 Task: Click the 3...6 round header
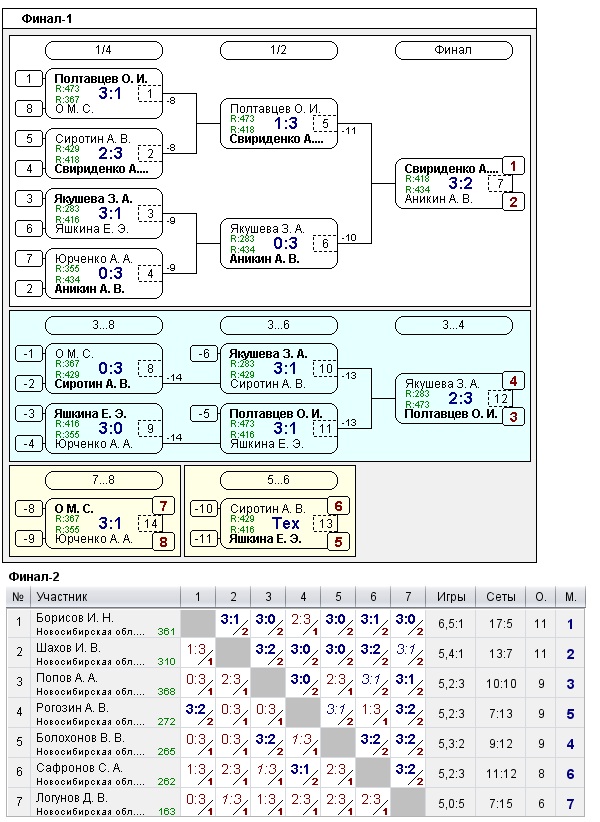click(279, 325)
